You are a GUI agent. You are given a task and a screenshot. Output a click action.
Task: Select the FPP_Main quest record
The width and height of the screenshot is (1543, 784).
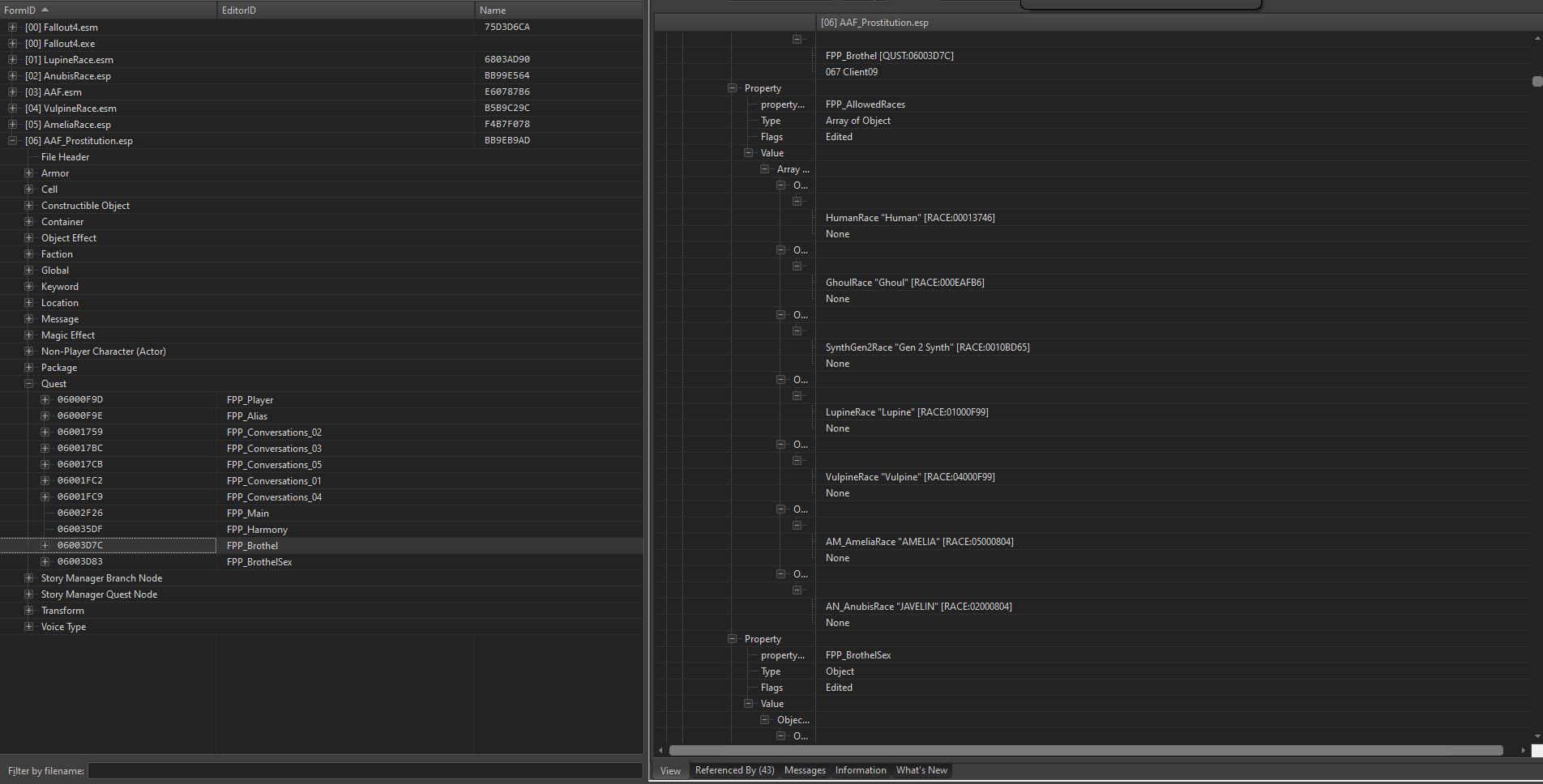(x=247, y=513)
